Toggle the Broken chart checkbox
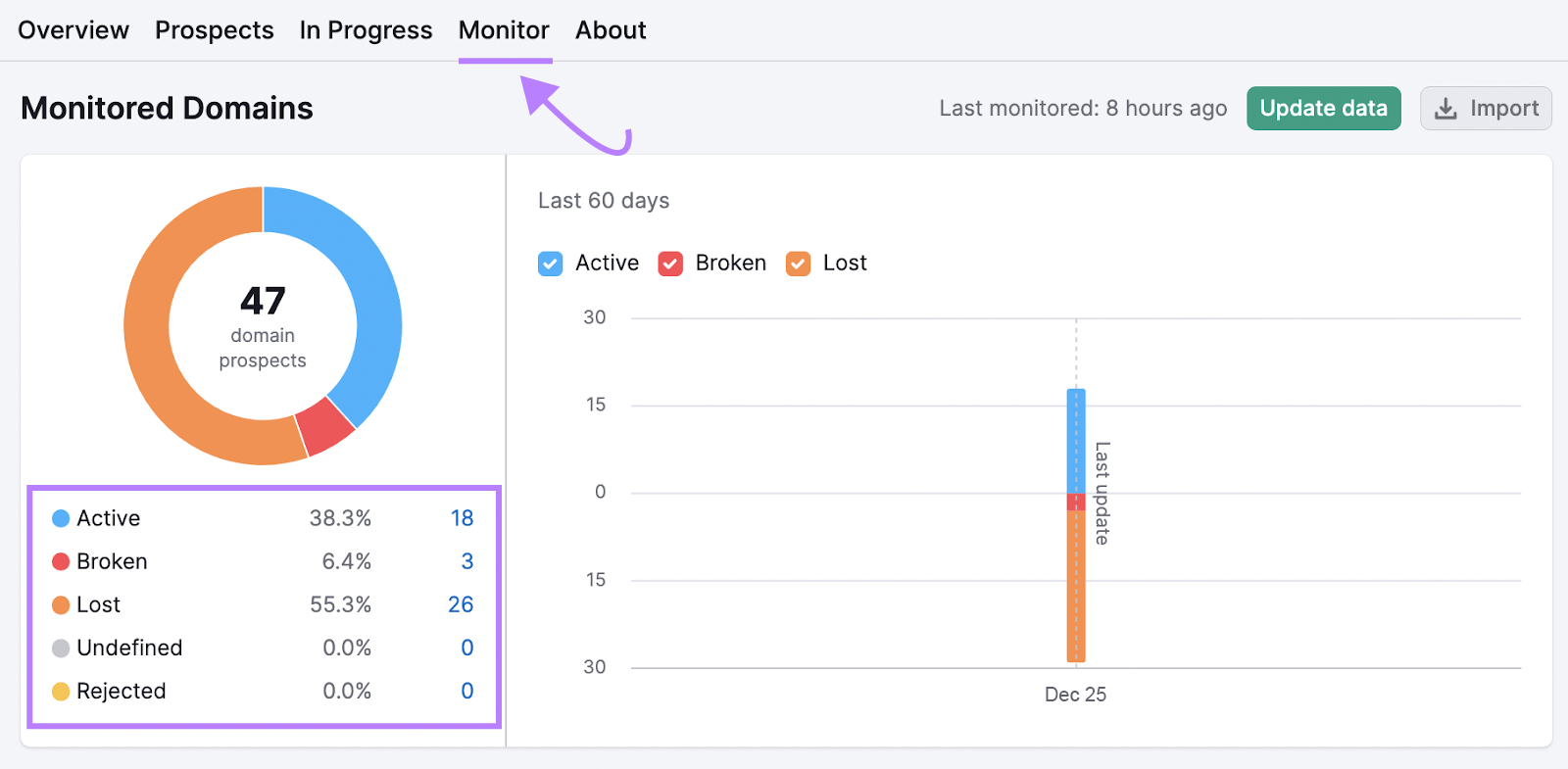The height and width of the screenshot is (769, 1568). tap(670, 264)
